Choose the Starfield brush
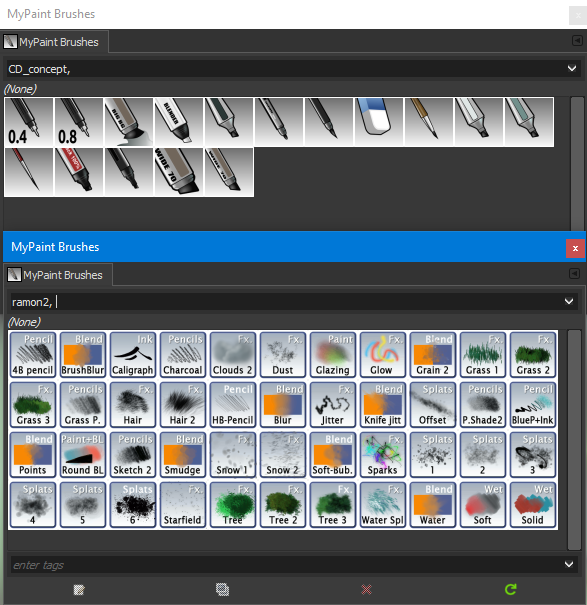Screen dimensions: 587x605 [x=183, y=504]
